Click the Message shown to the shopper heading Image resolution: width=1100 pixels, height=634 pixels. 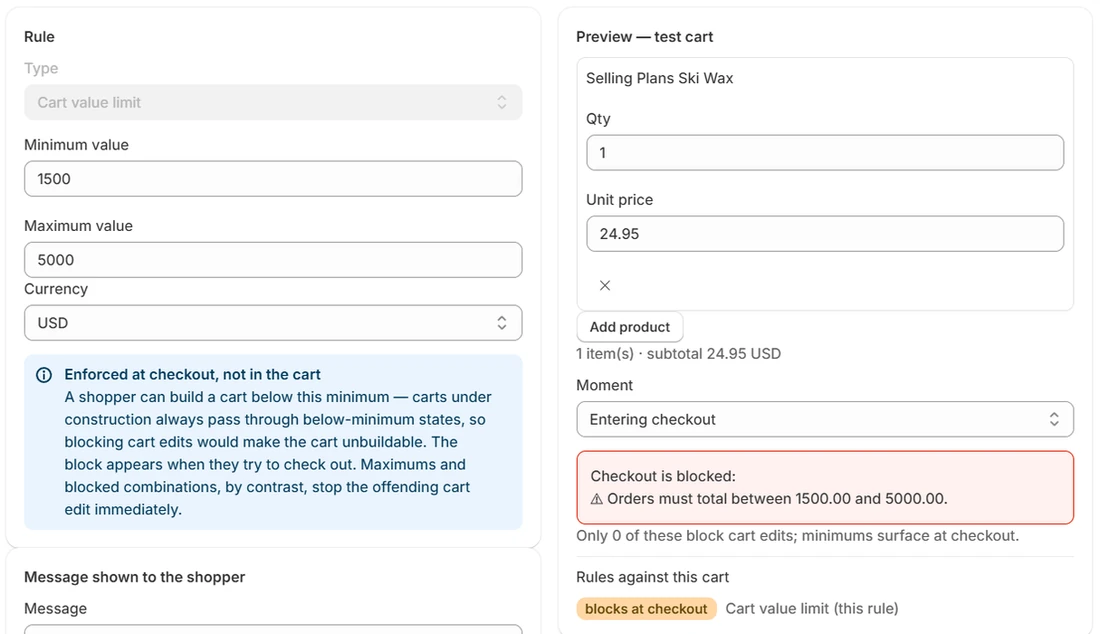135,577
